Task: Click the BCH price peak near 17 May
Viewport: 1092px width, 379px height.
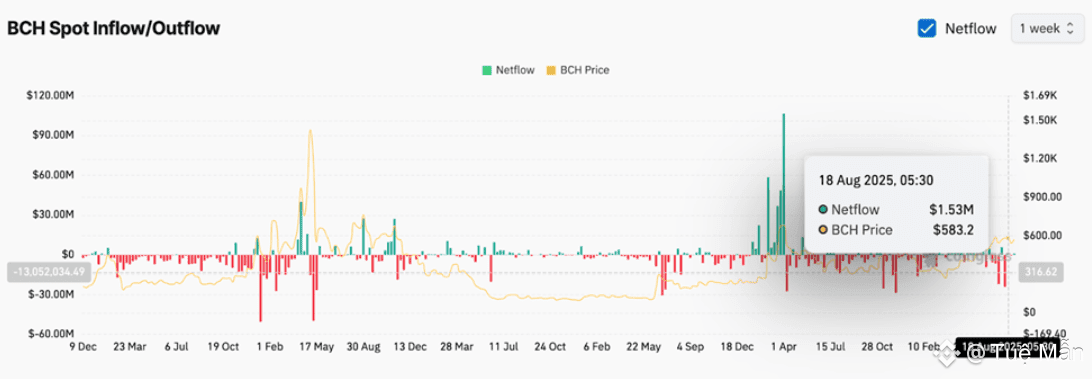Action: coord(310,132)
